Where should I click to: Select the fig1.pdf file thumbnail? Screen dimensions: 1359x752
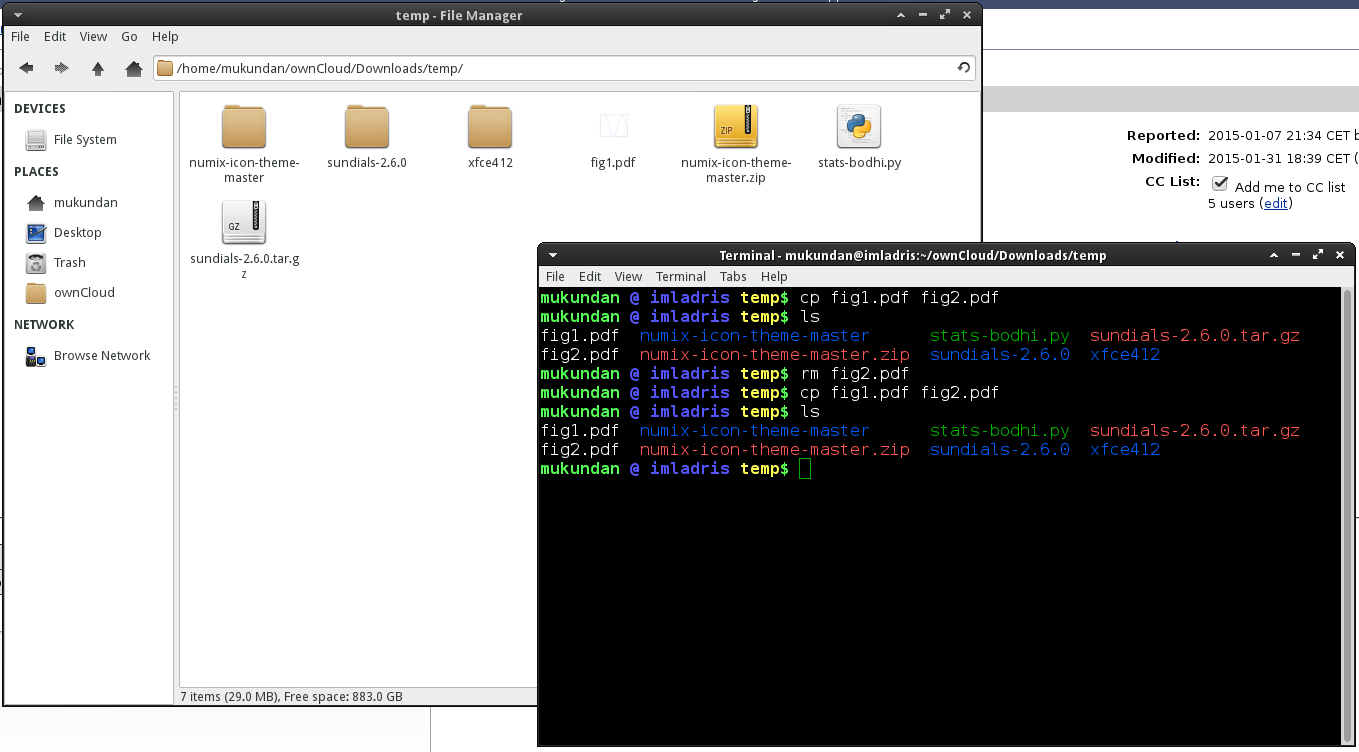click(613, 127)
